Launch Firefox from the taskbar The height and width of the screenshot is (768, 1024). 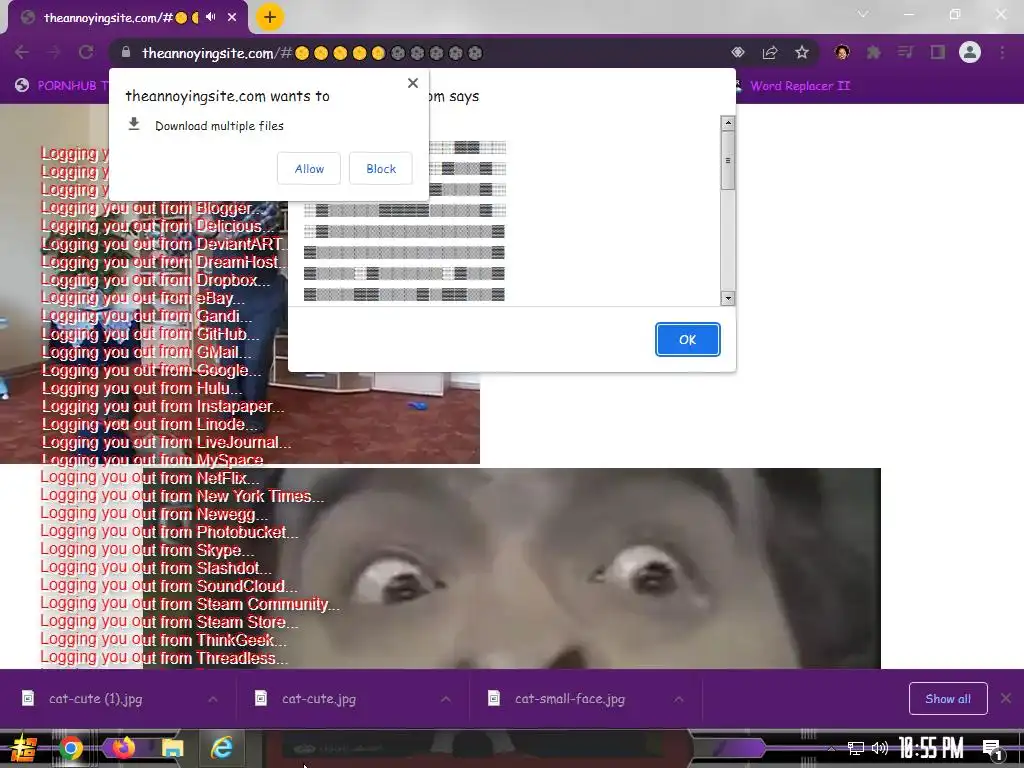(x=123, y=747)
